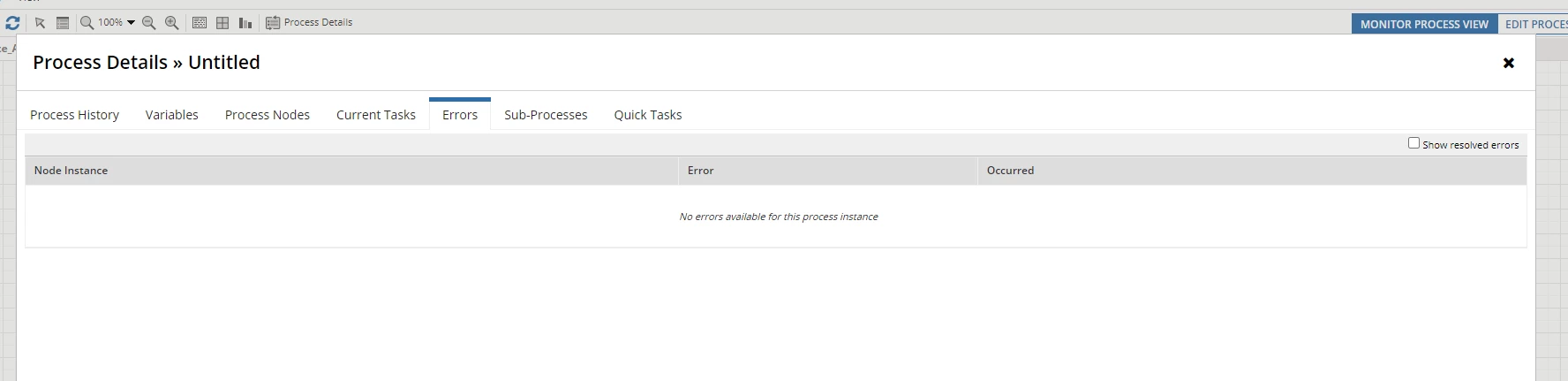The height and width of the screenshot is (381, 1568).
Task: Select the Sub-Processes tab
Action: pos(546,115)
